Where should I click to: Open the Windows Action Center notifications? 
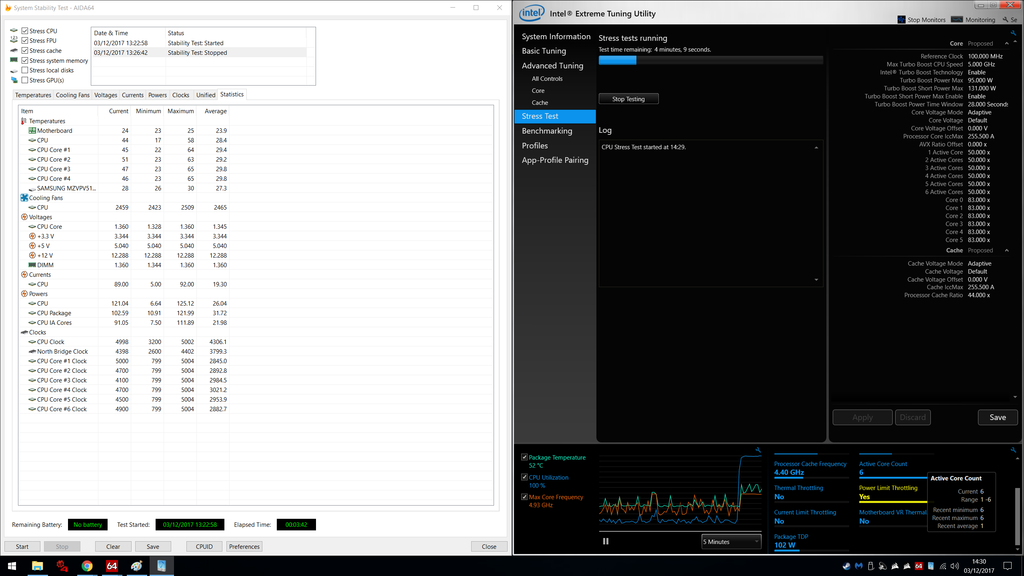pos(1008,566)
